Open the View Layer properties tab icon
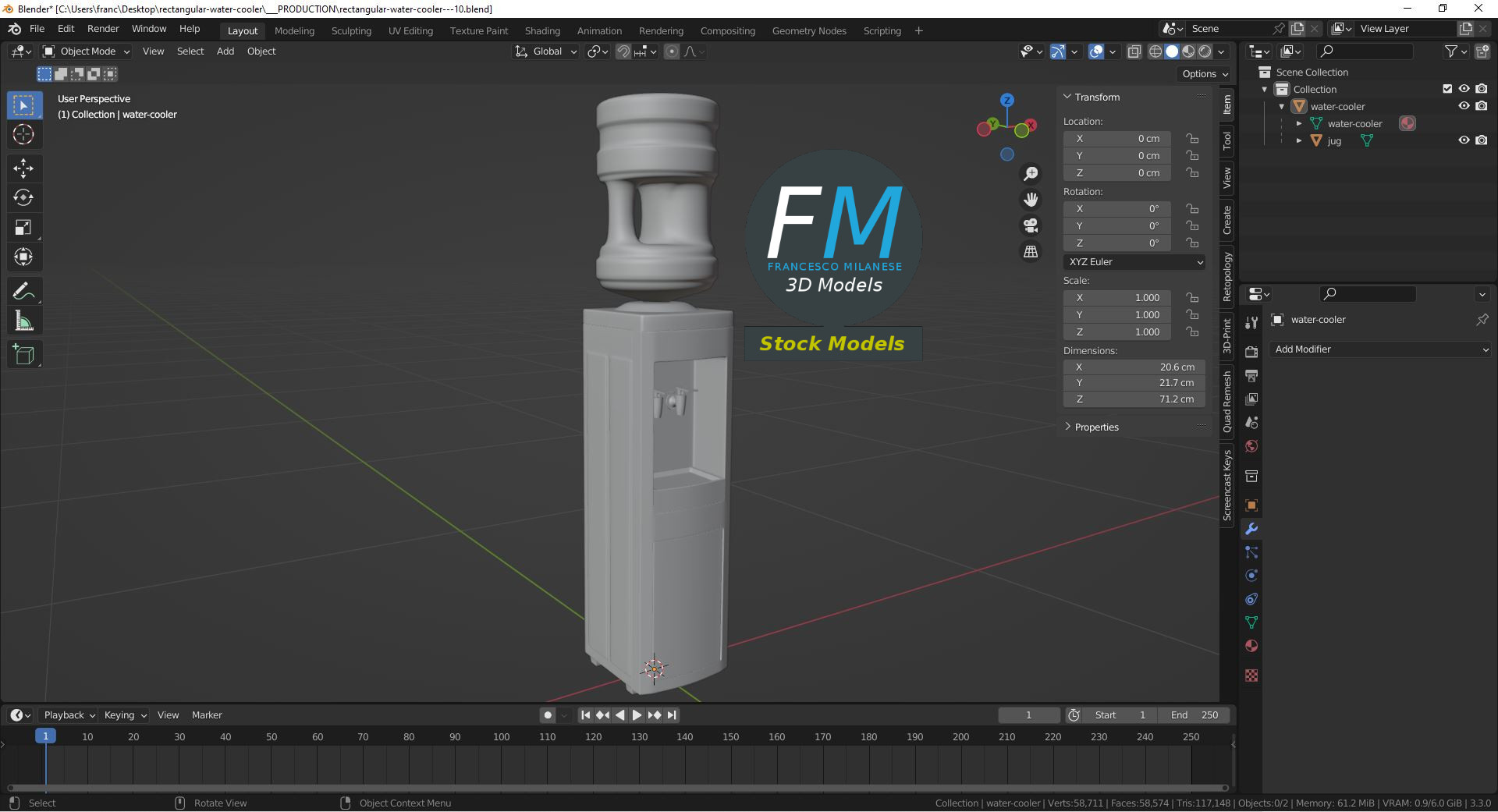The image size is (1498, 812). [x=1251, y=399]
